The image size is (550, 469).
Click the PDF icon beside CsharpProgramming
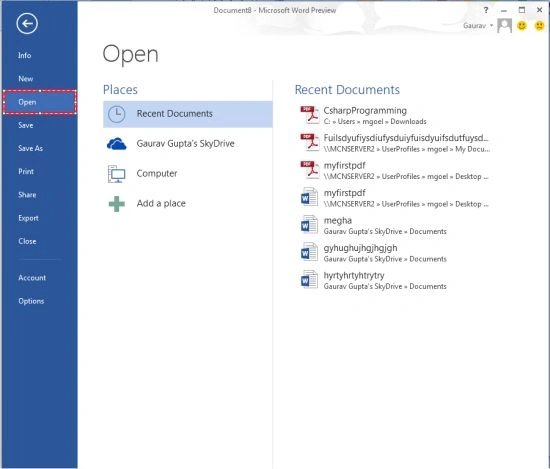tap(309, 115)
